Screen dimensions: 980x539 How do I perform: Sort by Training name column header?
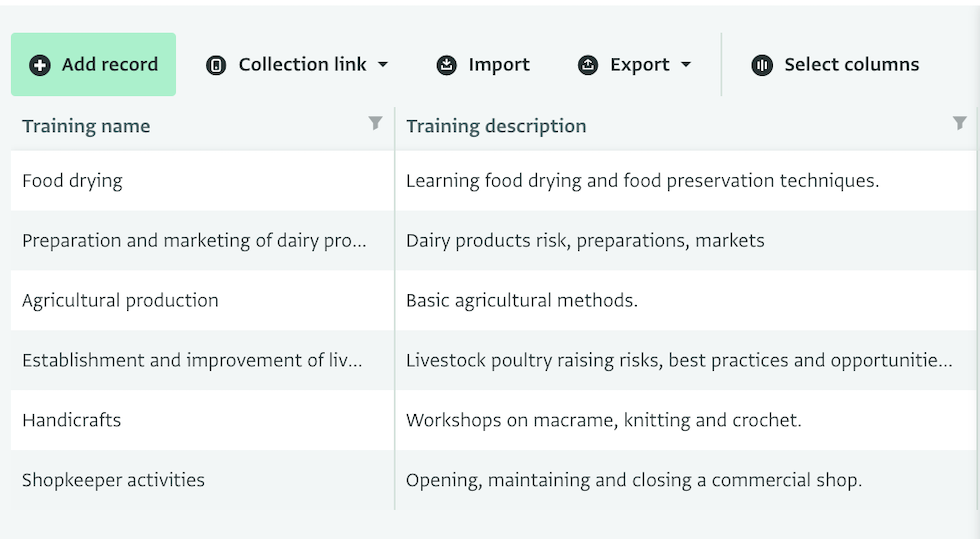click(86, 126)
